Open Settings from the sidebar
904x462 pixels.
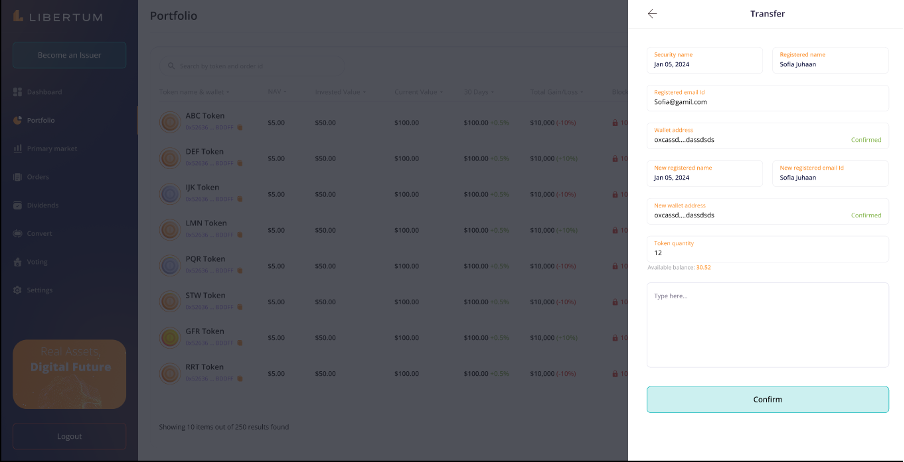click(x=39, y=290)
